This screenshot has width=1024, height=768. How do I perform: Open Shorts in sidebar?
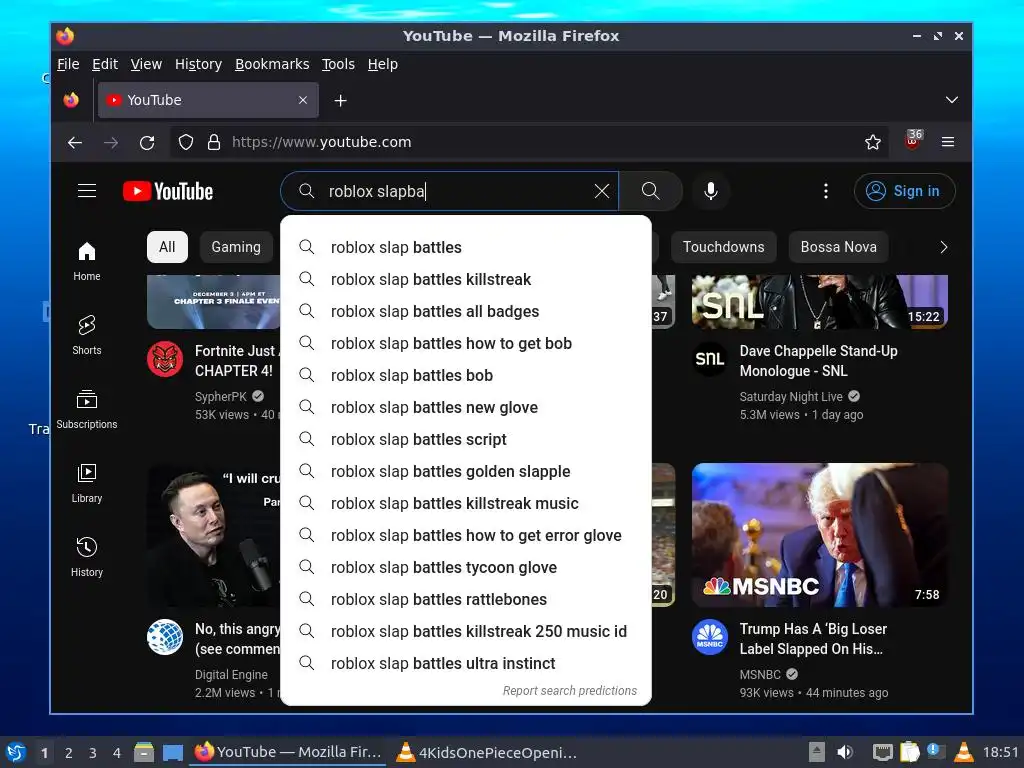87,335
